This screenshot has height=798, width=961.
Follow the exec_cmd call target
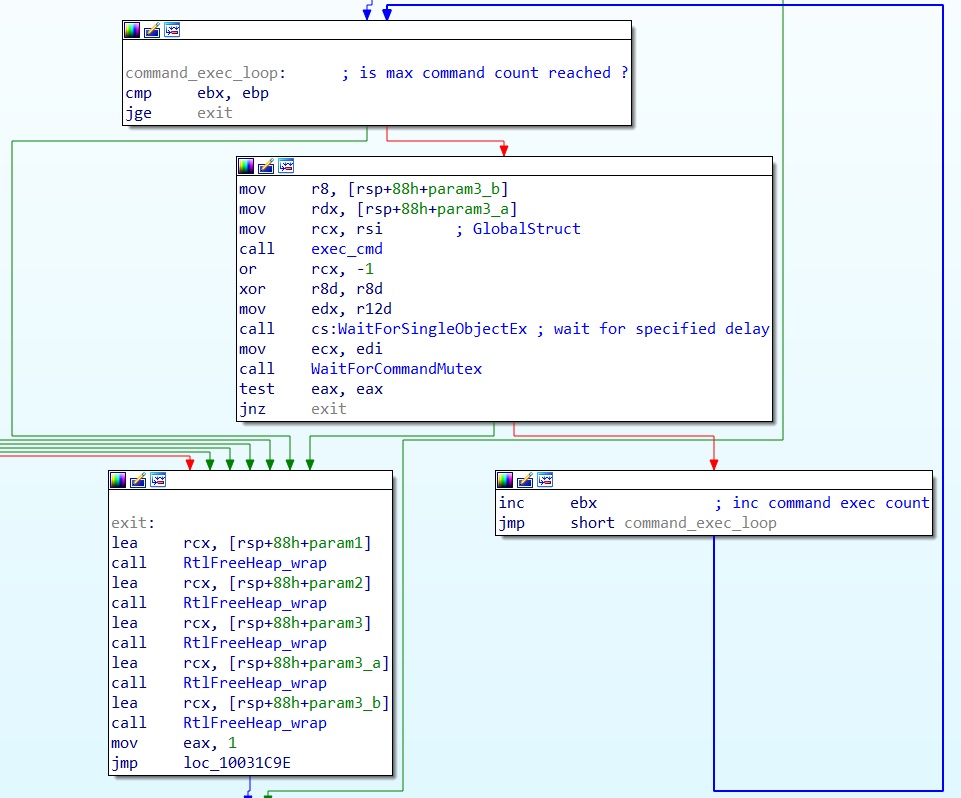pyautogui.click(x=347, y=249)
